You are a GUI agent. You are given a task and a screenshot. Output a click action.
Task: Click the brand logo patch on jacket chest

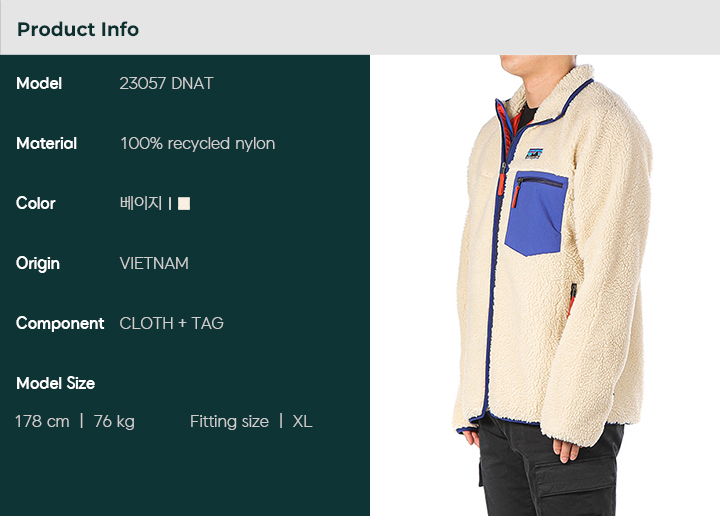click(x=534, y=154)
